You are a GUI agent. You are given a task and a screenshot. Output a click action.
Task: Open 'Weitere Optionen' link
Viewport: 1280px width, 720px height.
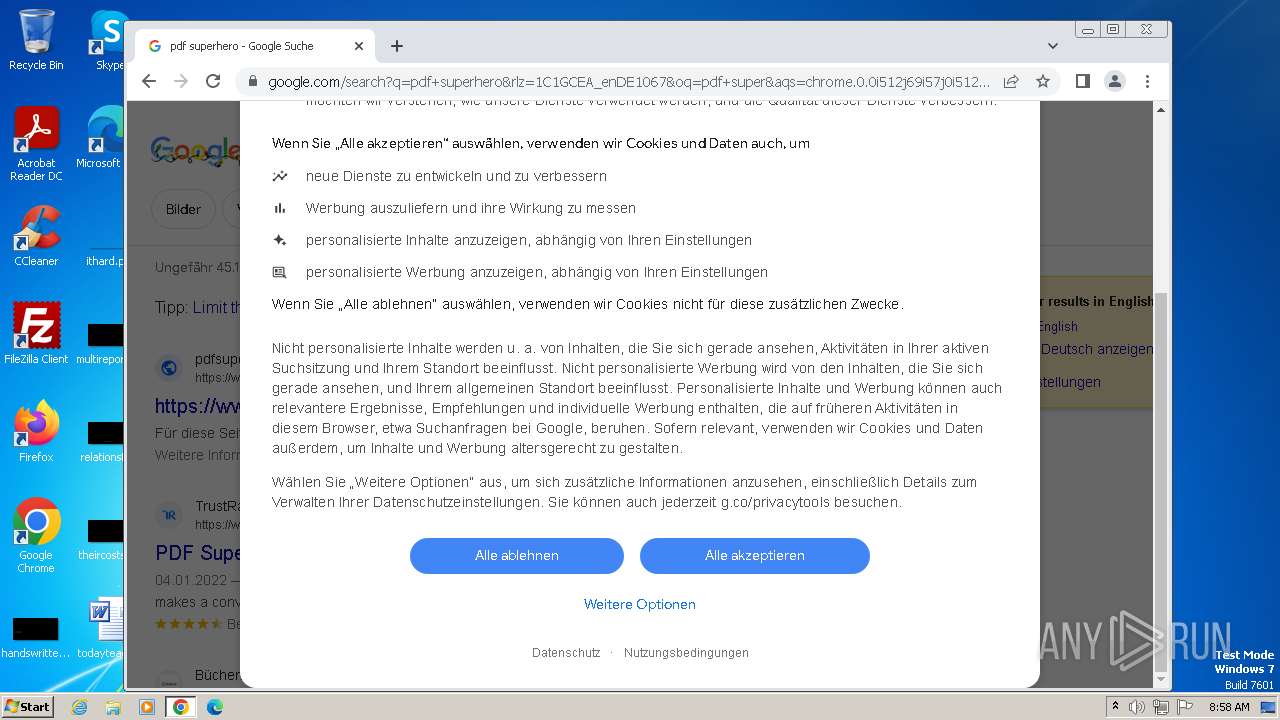coord(640,604)
